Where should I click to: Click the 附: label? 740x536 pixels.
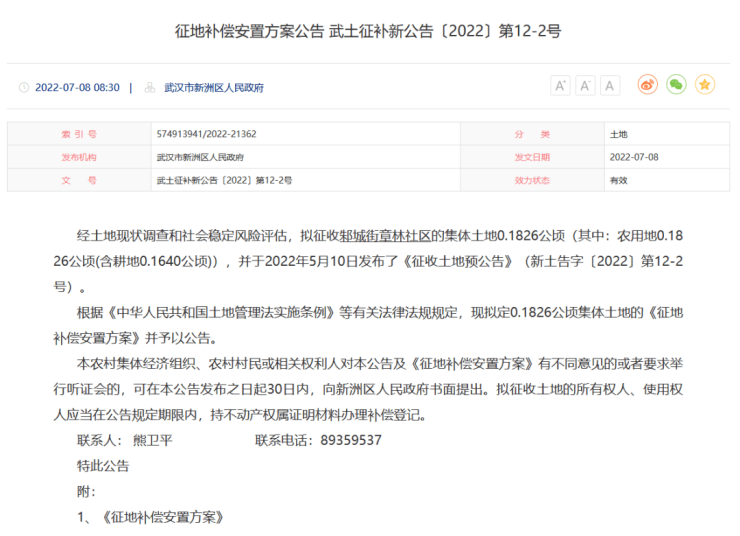(86, 492)
